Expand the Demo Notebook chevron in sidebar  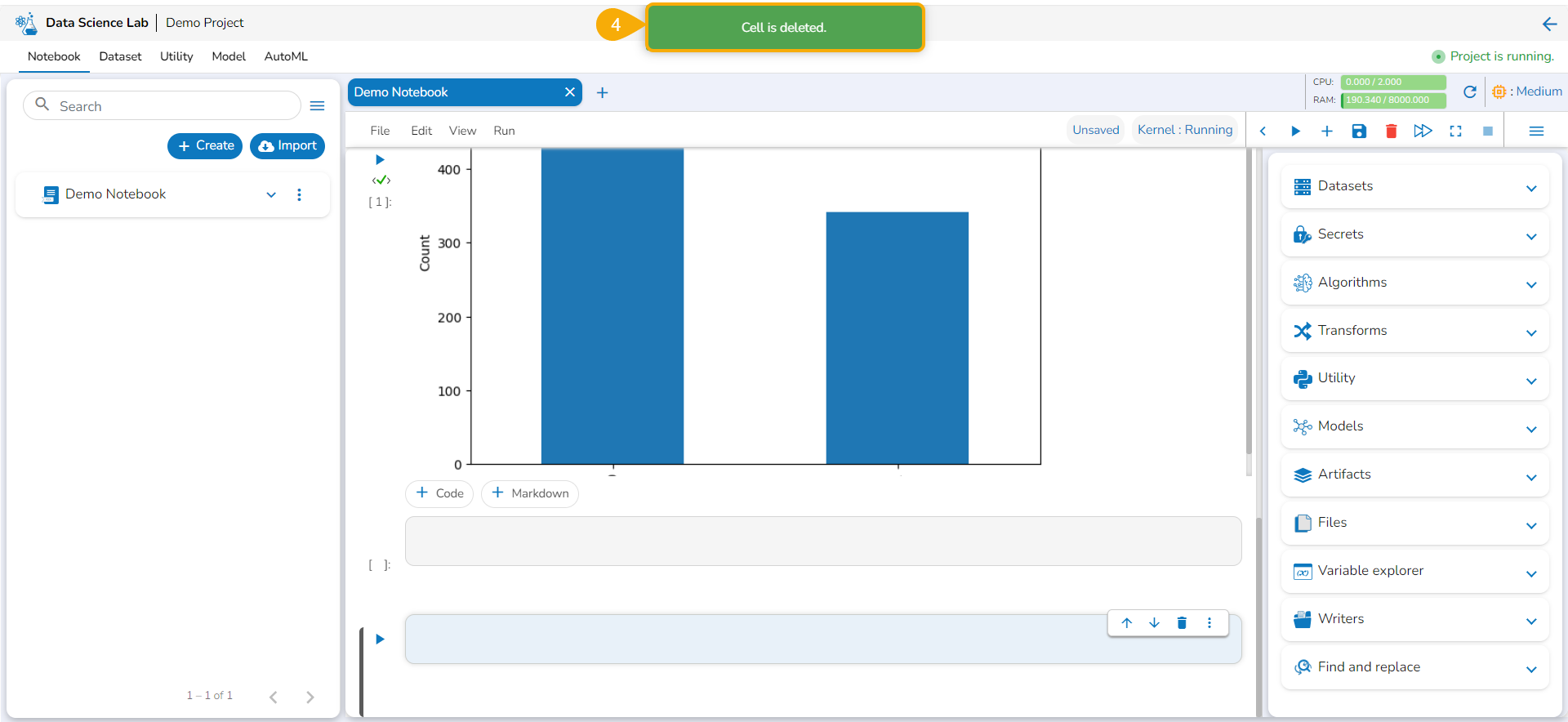[271, 194]
